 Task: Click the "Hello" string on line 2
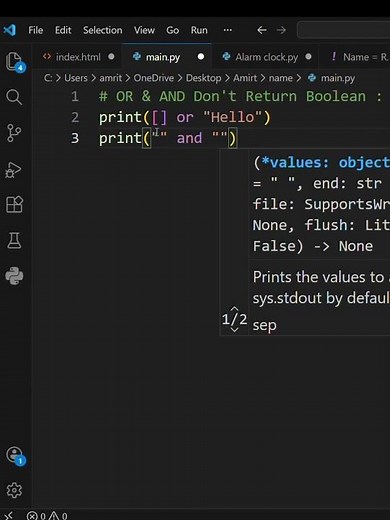point(232,117)
